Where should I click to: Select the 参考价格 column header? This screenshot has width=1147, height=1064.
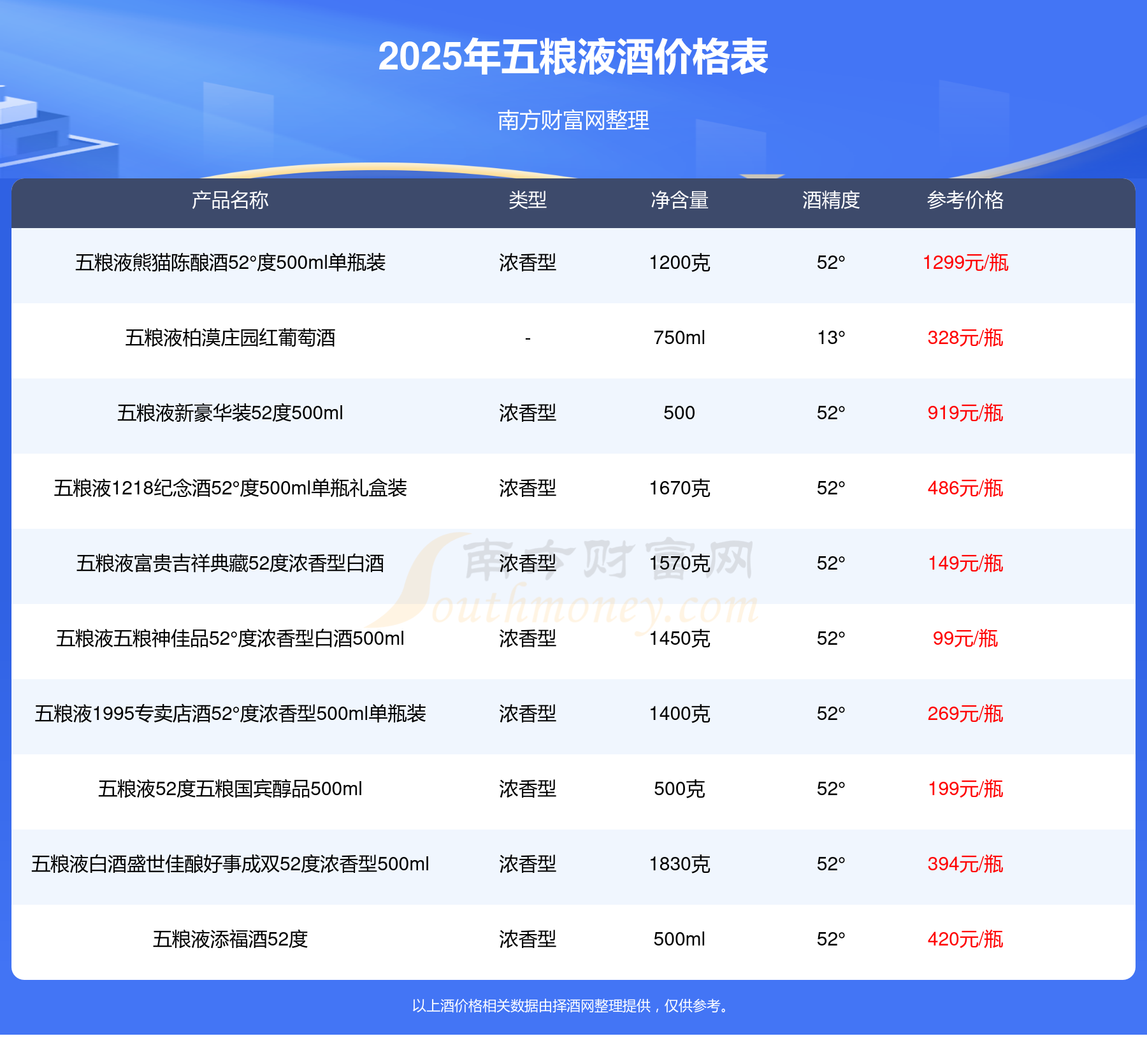[x=965, y=200]
